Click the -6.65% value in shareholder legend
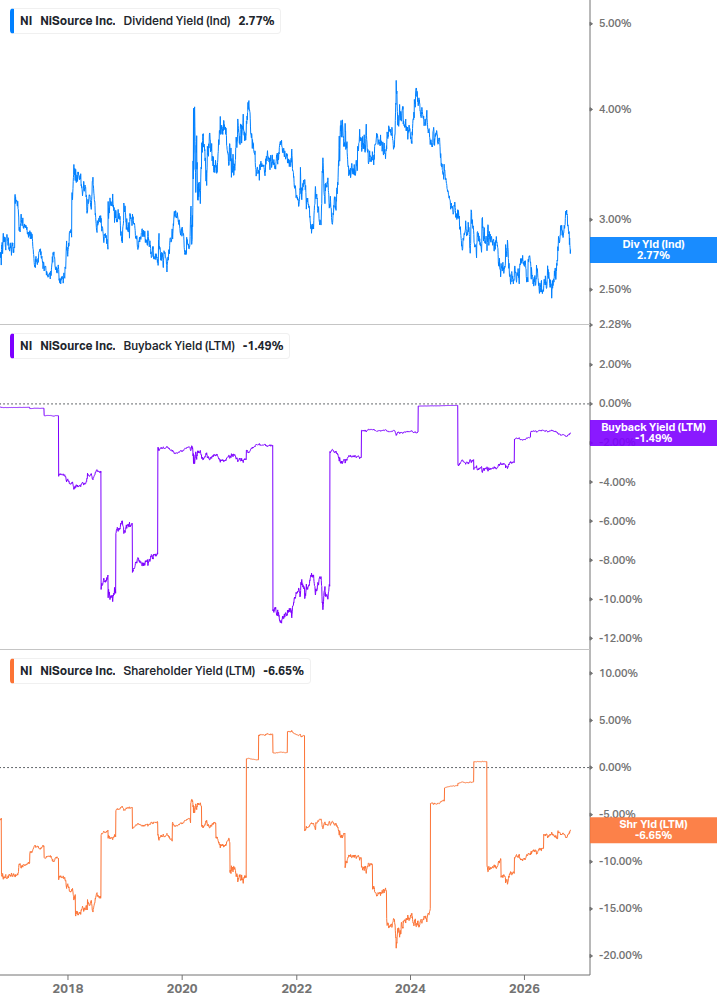This screenshot has width=717, height=1005. pyautogui.click(x=283, y=671)
